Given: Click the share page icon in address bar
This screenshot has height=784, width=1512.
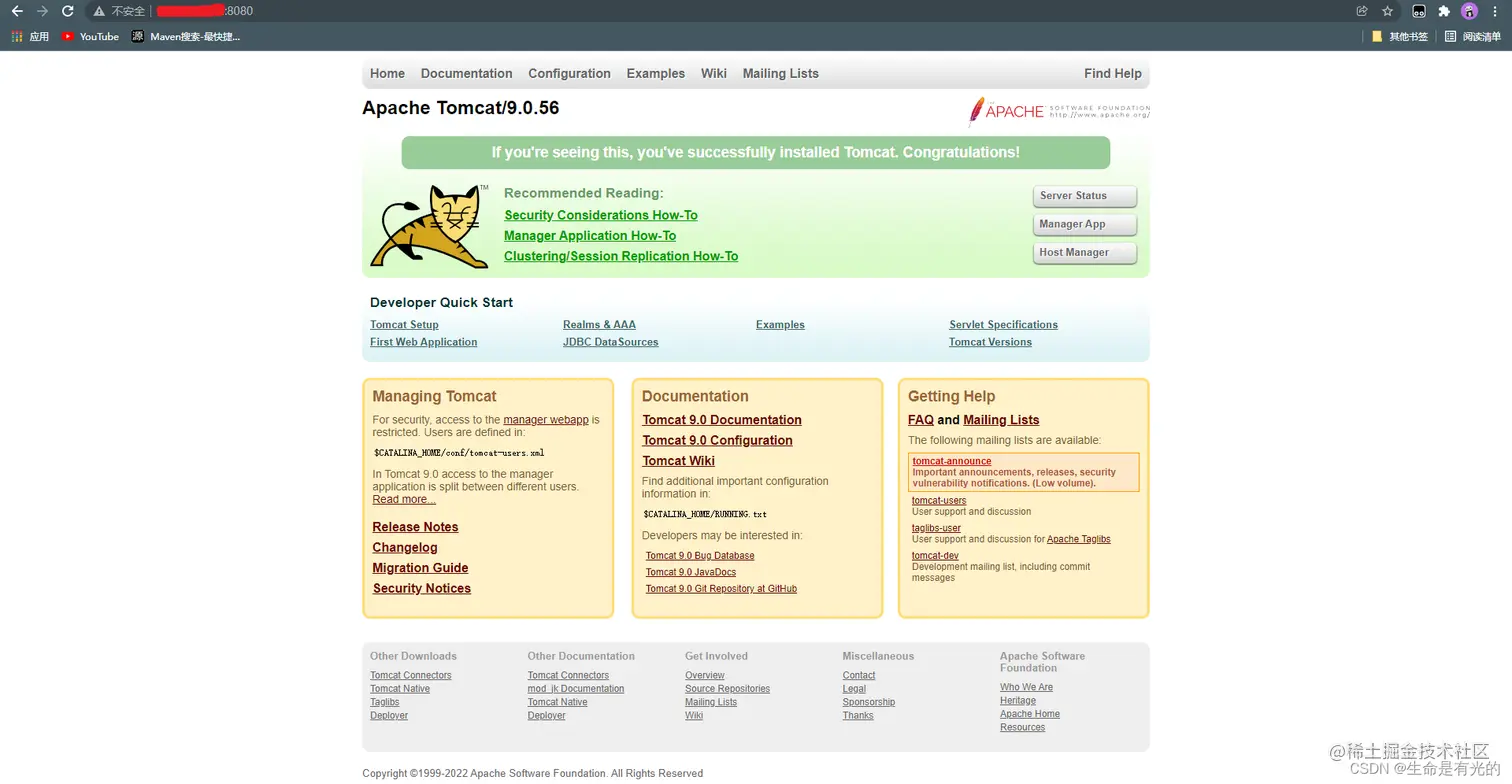Looking at the screenshot, I should coord(1362,11).
